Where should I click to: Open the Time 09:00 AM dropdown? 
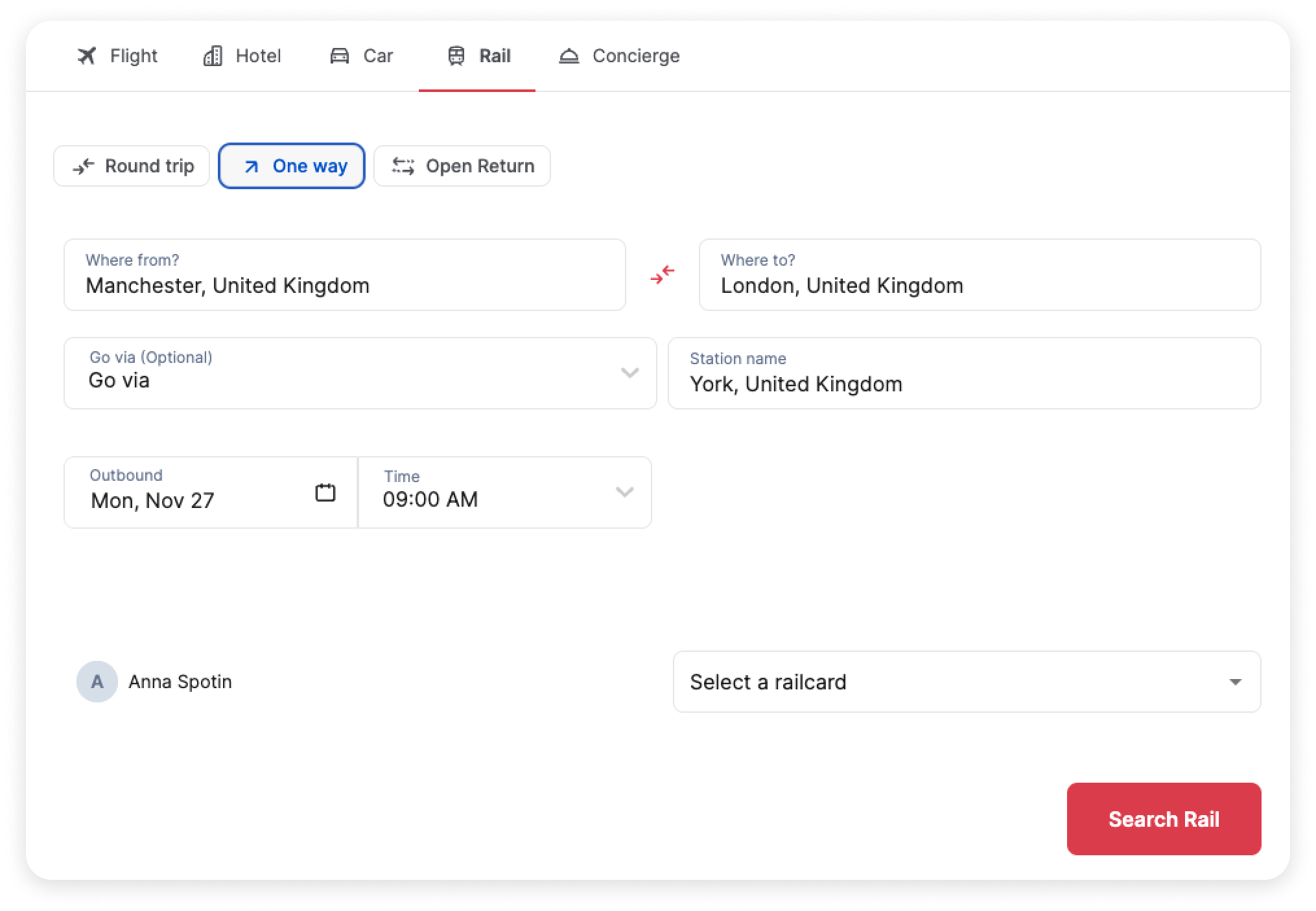click(504, 492)
